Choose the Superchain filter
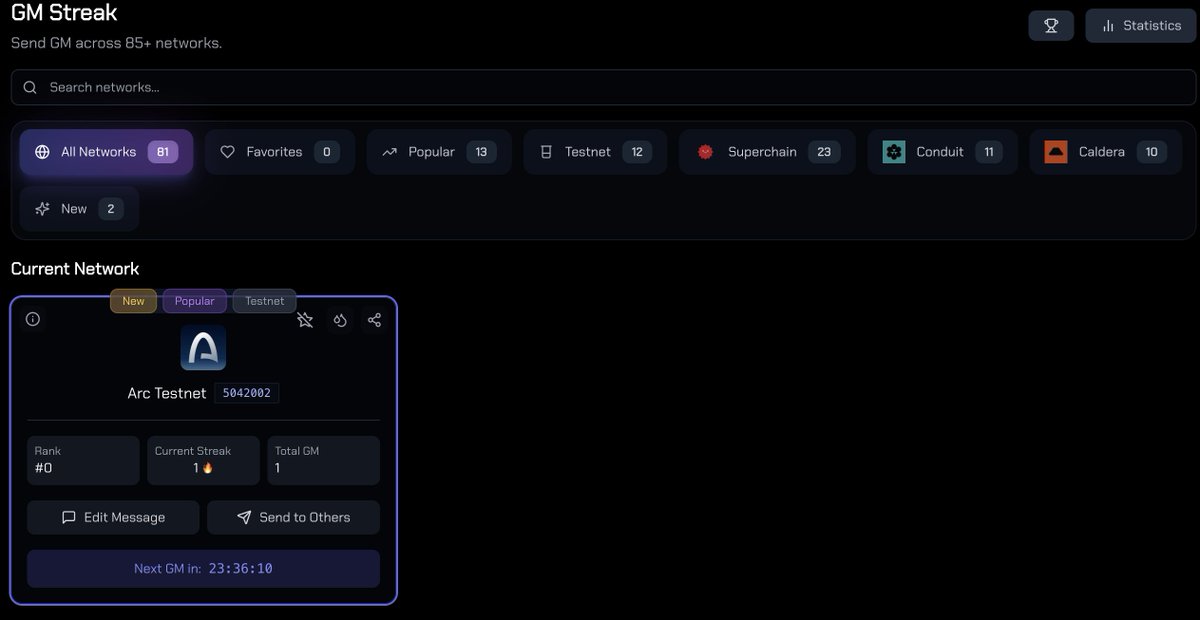 pyautogui.click(x=767, y=152)
